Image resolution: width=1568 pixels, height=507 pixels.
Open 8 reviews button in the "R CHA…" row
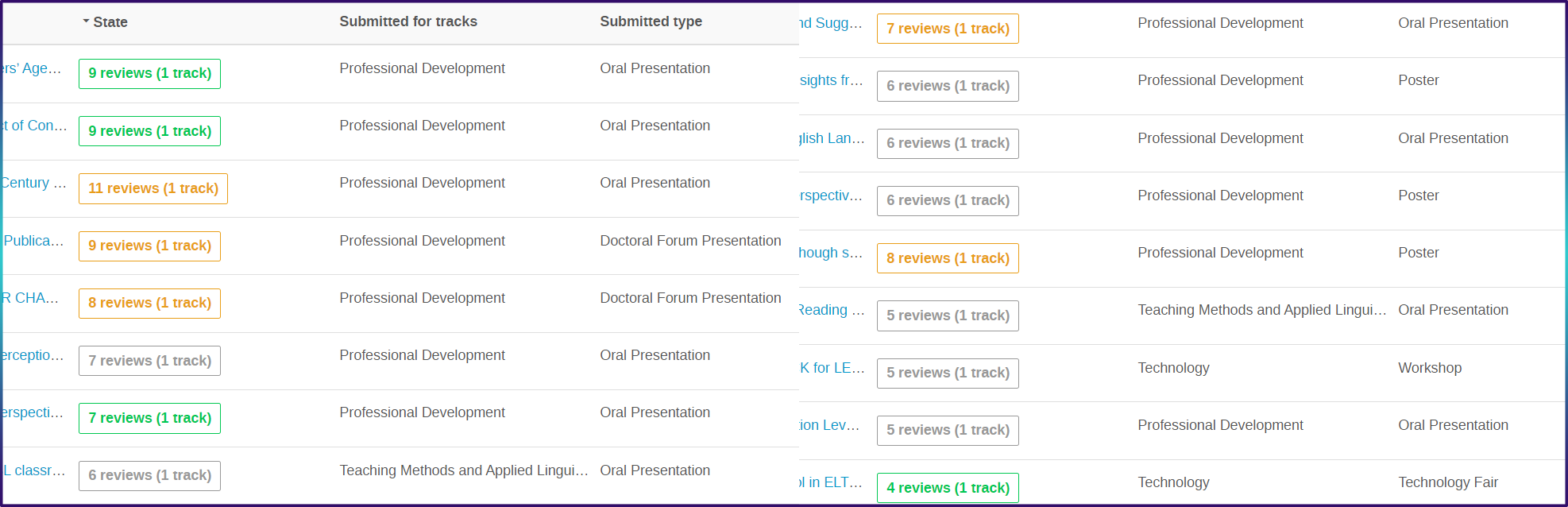(149, 303)
